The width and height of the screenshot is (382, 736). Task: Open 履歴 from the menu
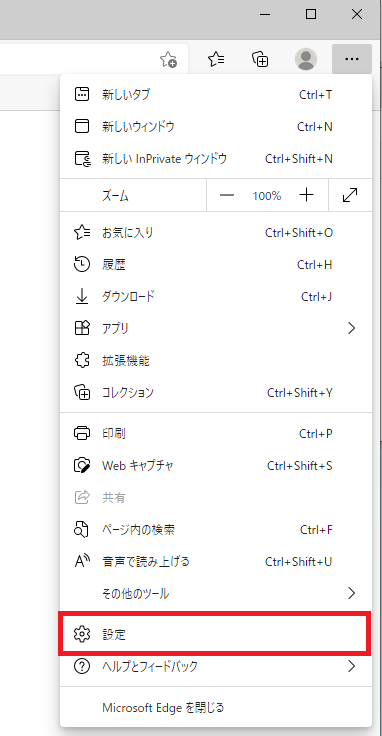pos(216,265)
